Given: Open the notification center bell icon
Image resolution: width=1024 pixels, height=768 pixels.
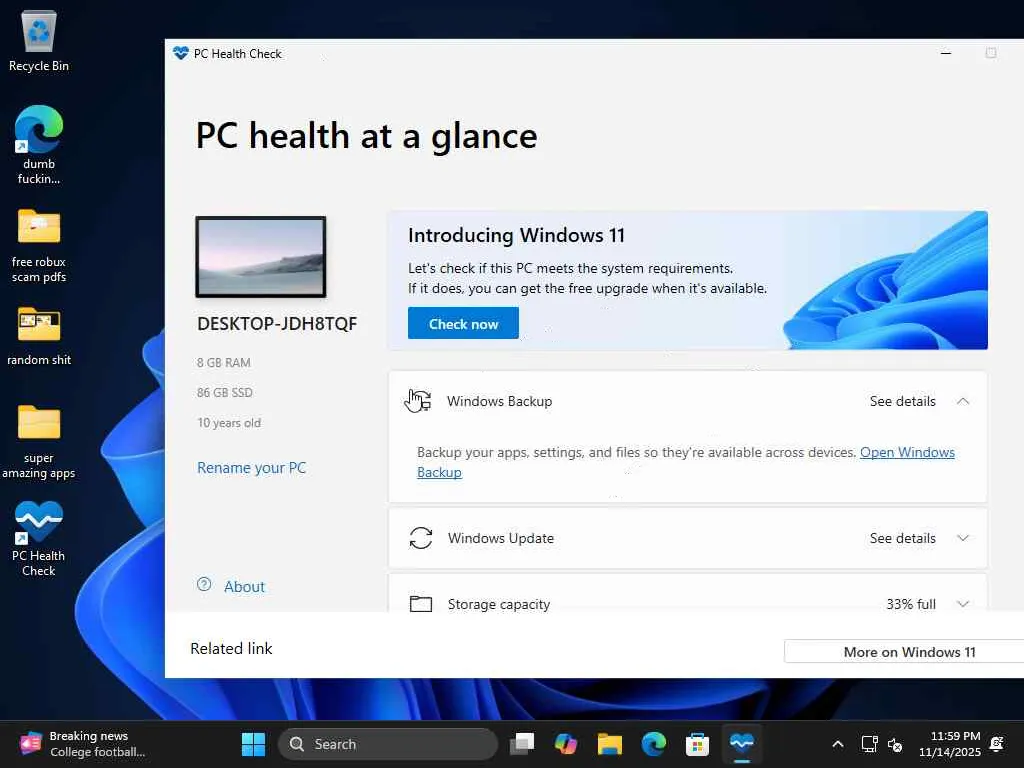Looking at the screenshot, I should coord(997,744).
